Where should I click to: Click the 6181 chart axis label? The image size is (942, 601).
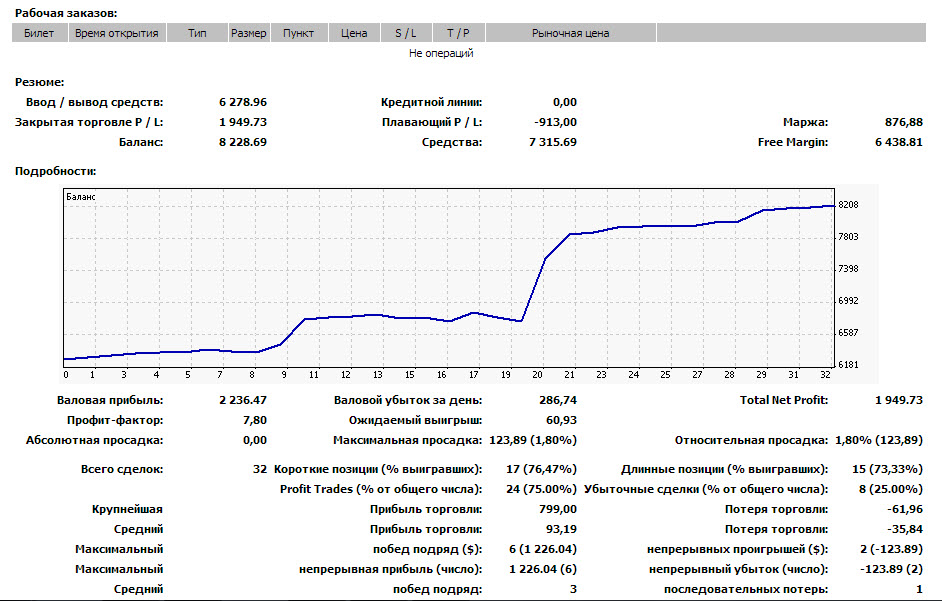tap(848, 364)
